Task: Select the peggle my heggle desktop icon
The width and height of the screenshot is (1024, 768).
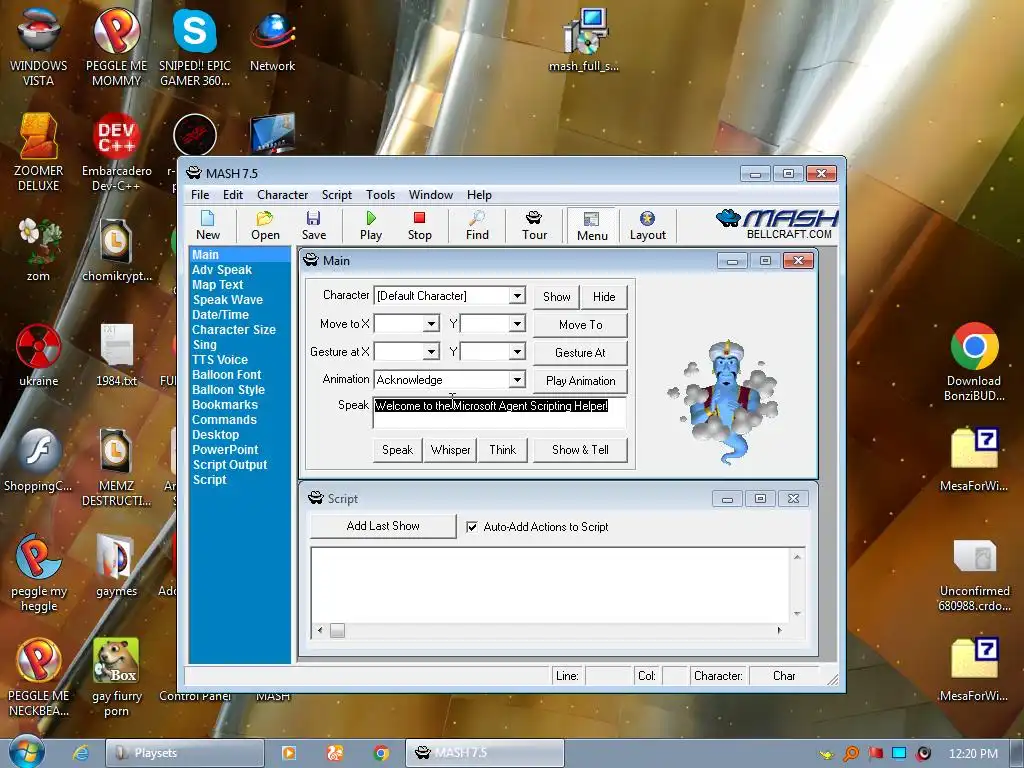Action: [x=39, y=573]
